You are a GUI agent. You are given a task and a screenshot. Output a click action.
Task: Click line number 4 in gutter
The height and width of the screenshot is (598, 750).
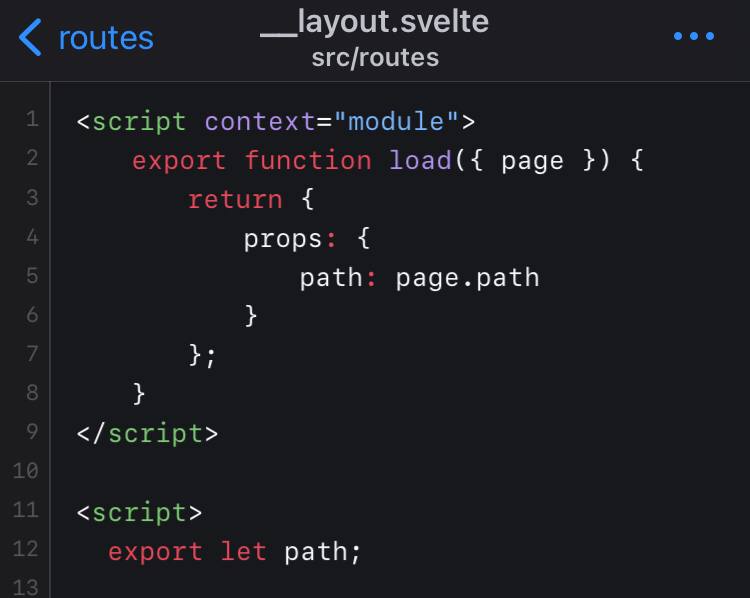32,237
